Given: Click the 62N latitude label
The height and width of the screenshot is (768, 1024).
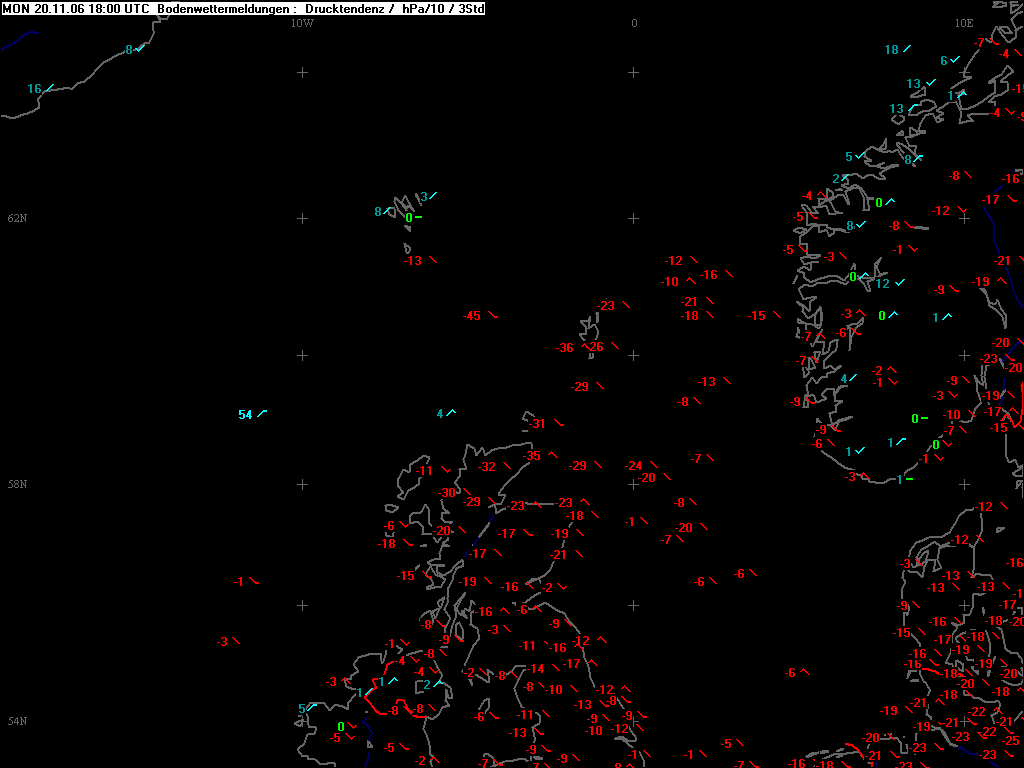Looking at the screenshot, I should [x=17, y=218].
